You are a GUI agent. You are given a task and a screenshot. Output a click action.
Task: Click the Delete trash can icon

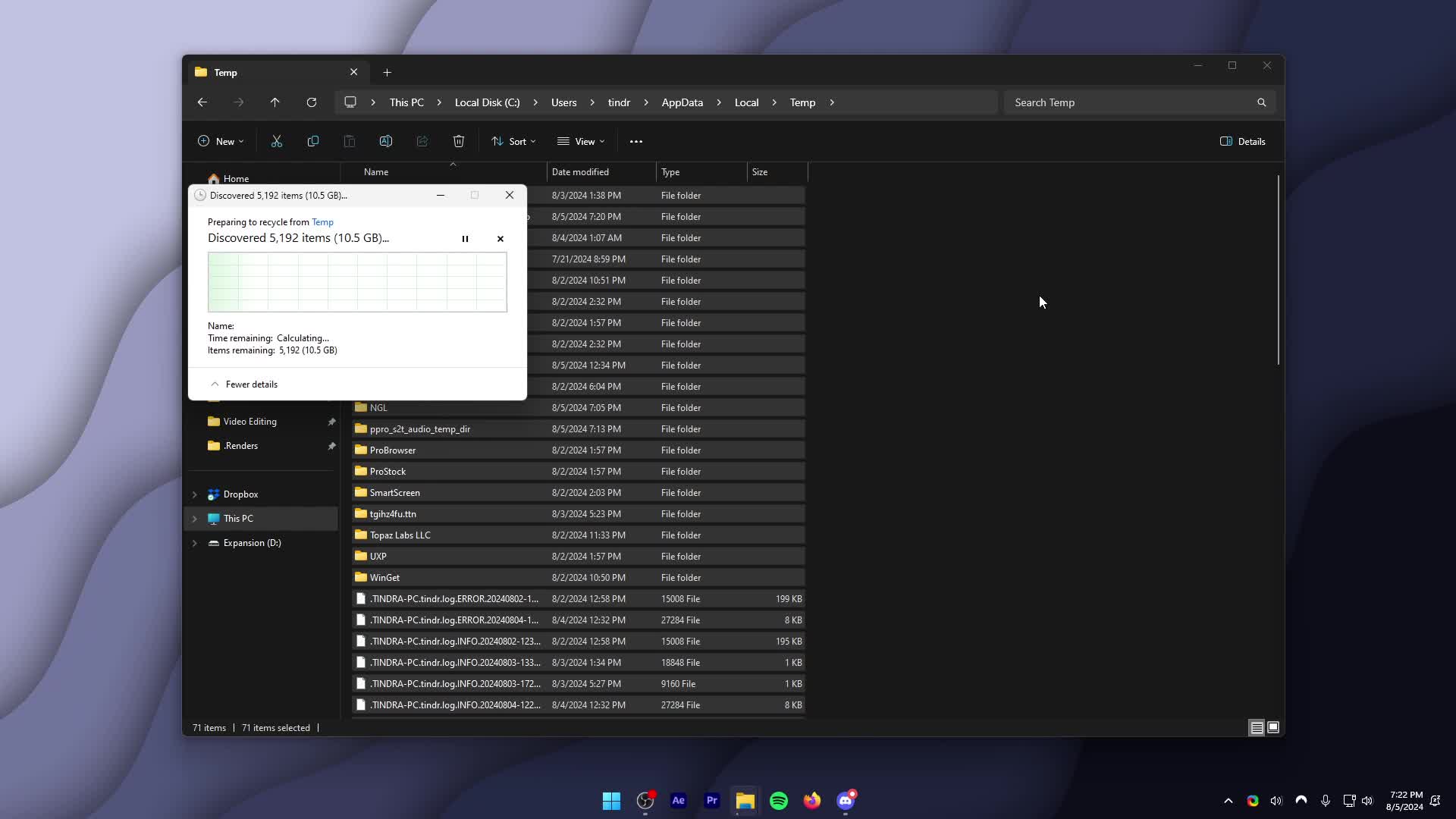pos(459,141)
